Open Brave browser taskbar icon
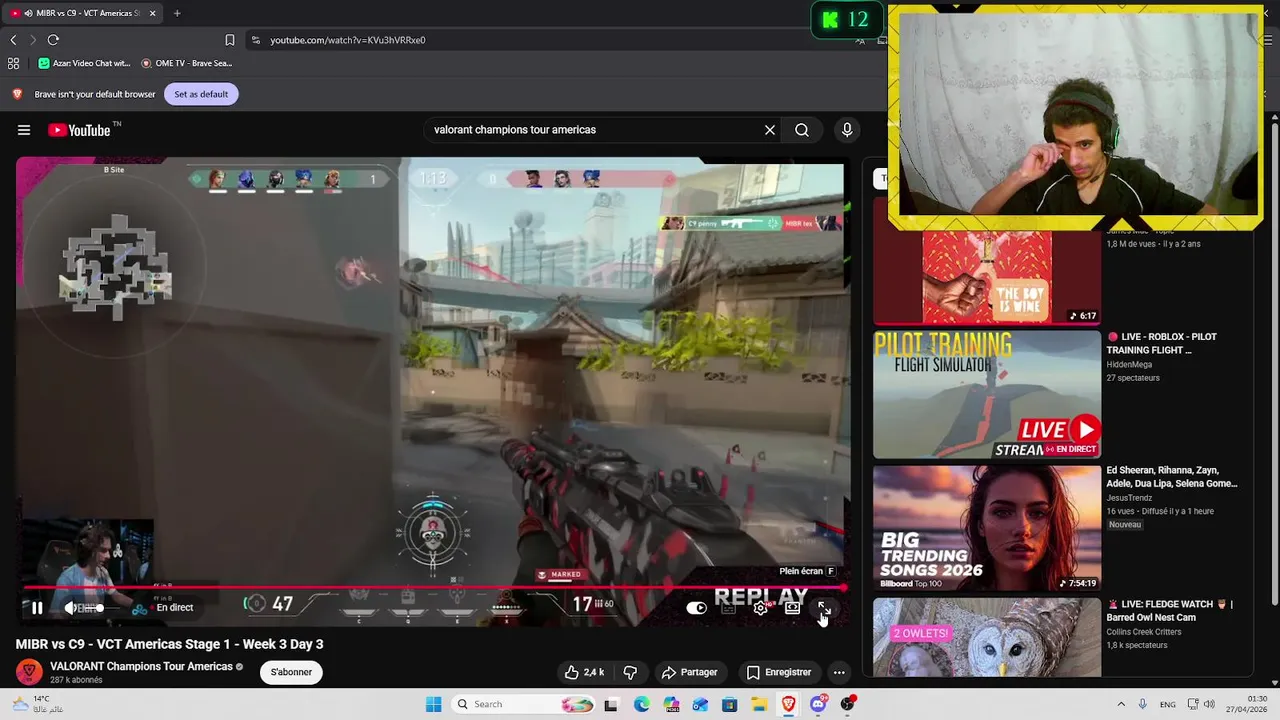This screenshot has height=720, width=1280. click(789, 704)
